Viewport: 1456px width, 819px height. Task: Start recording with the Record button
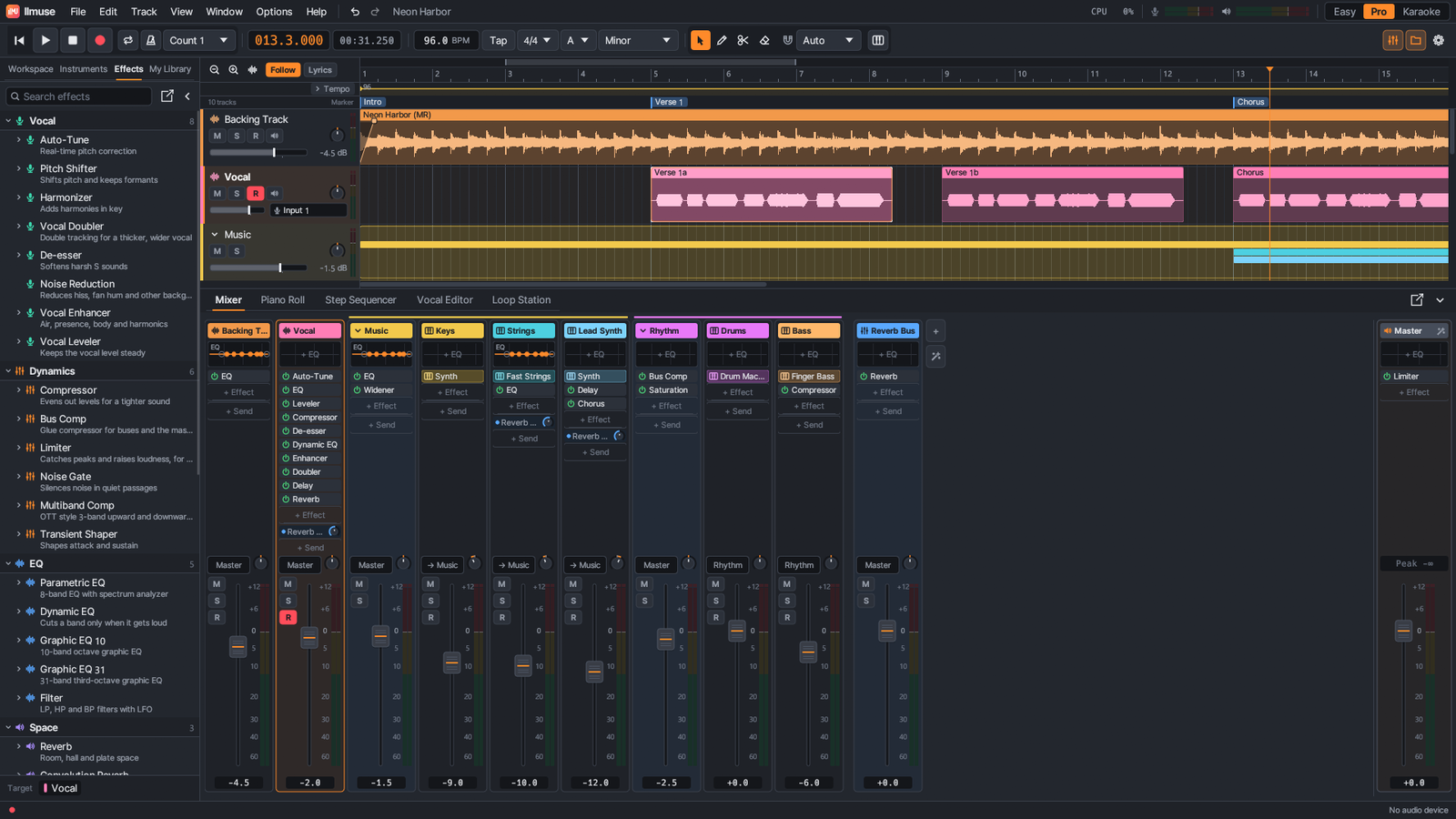[100, 40]
